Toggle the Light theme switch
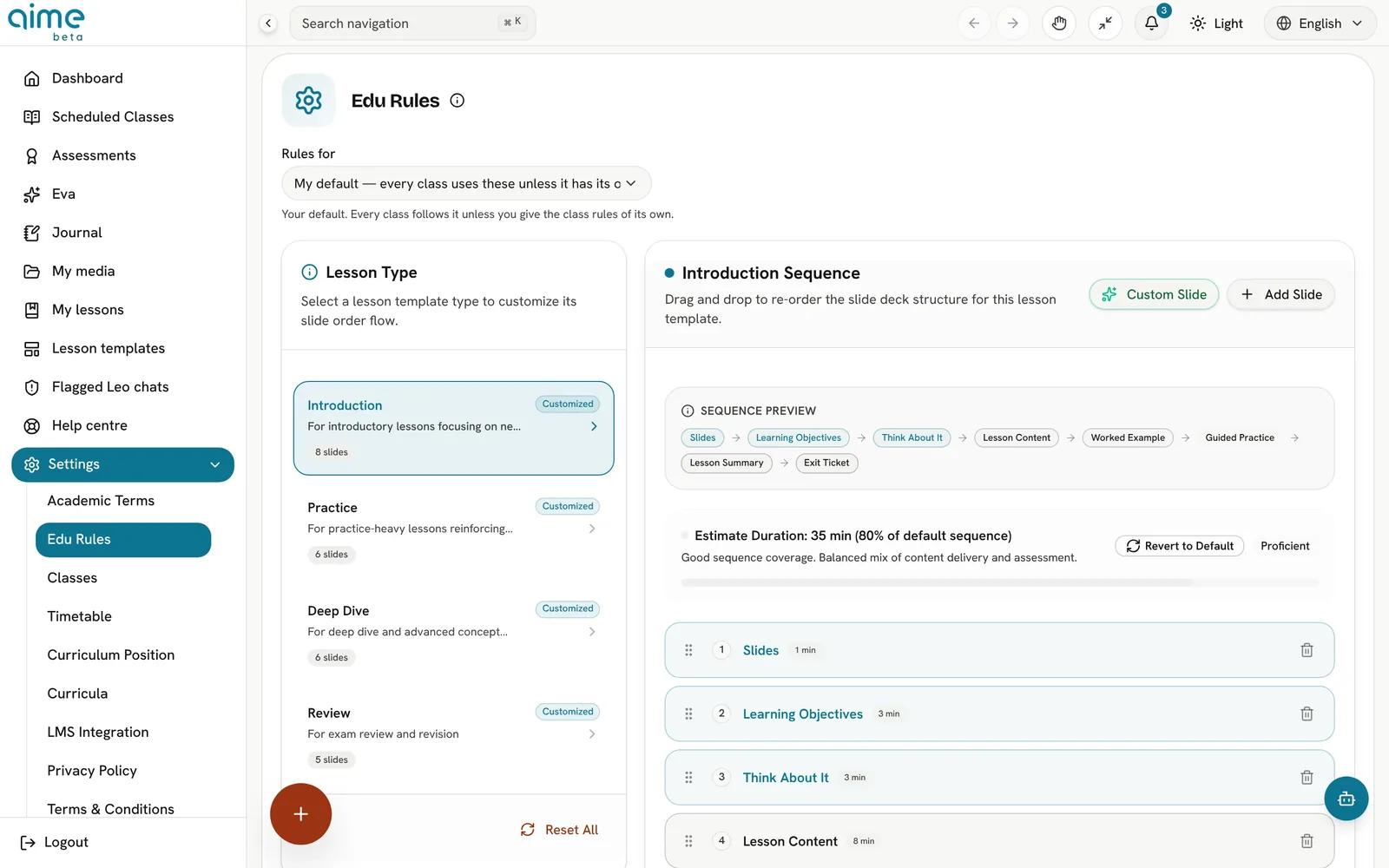The image size is (1389, 868). click(x=1216, y=23)
